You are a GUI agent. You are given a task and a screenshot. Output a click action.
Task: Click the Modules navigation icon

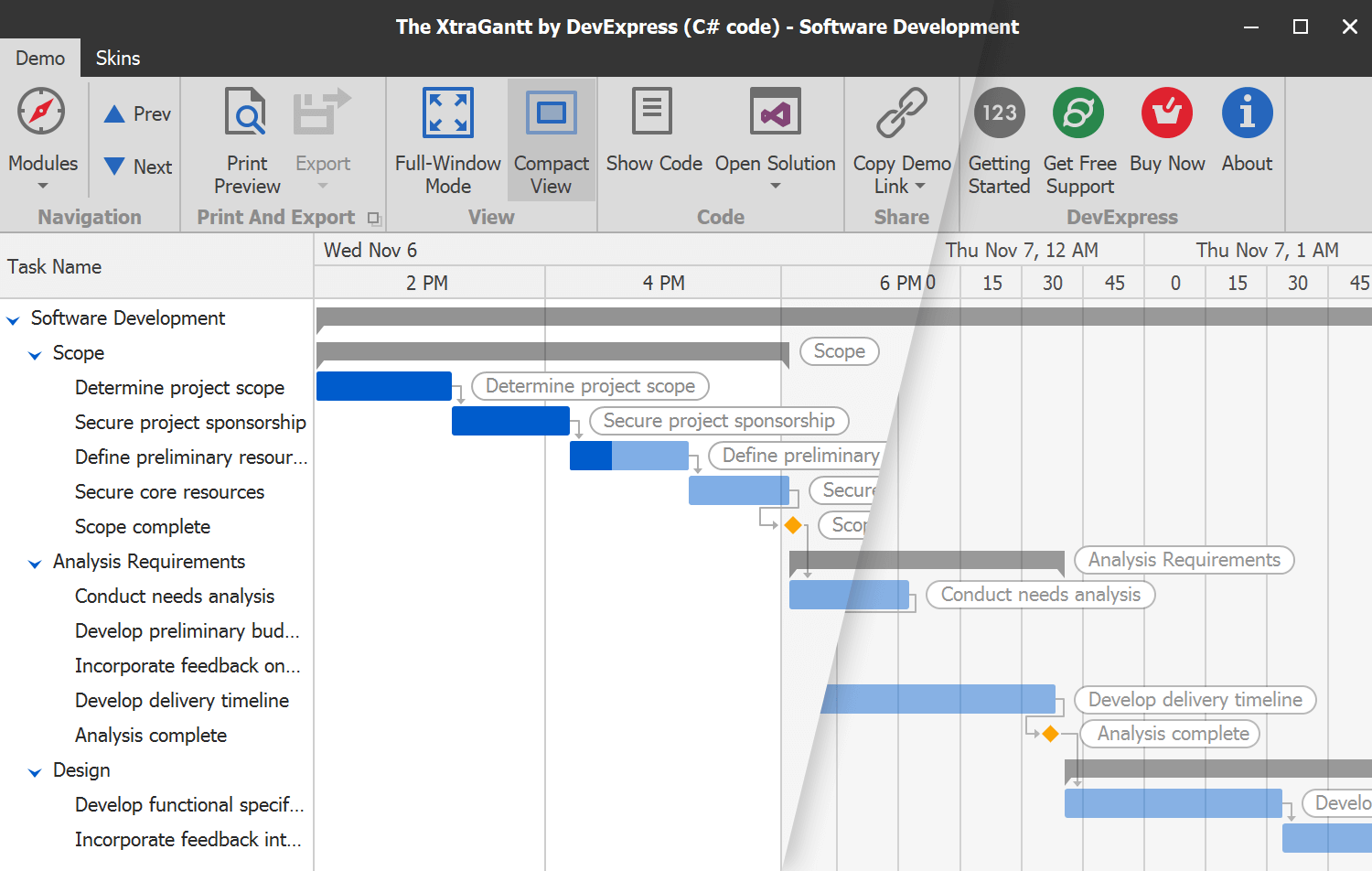tap(42, 111)
